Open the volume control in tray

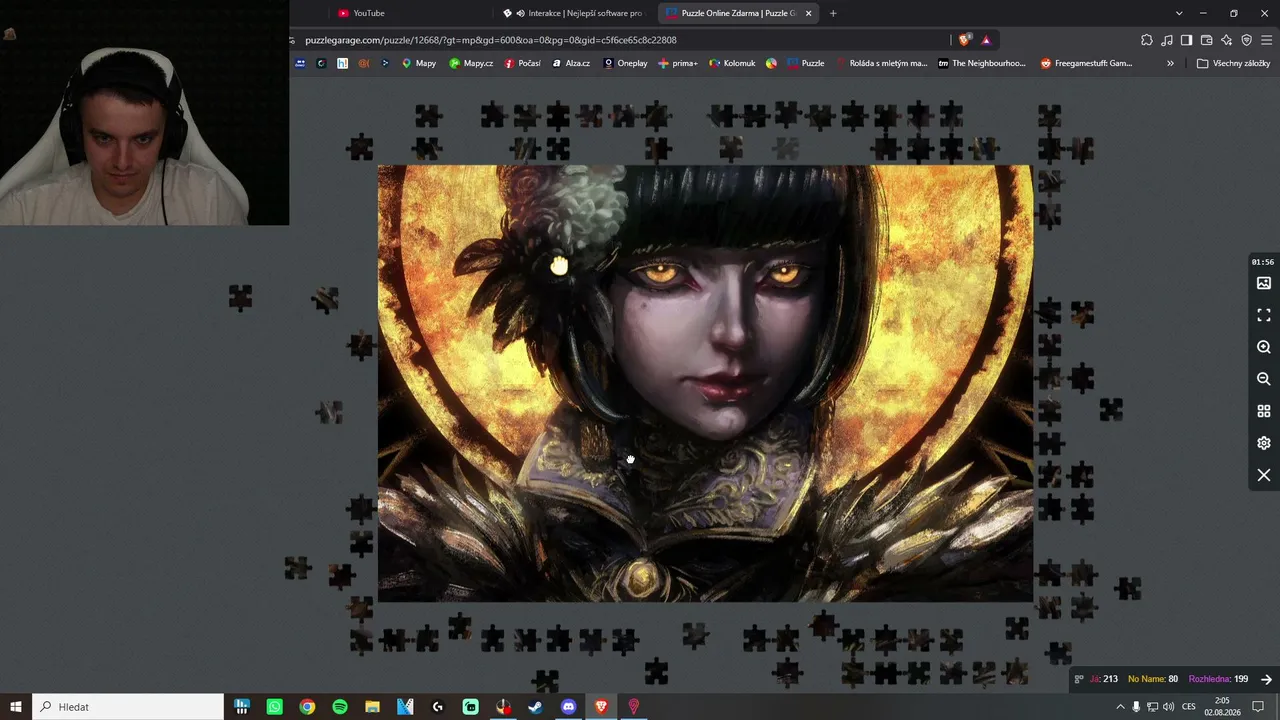pos(1168,707)
